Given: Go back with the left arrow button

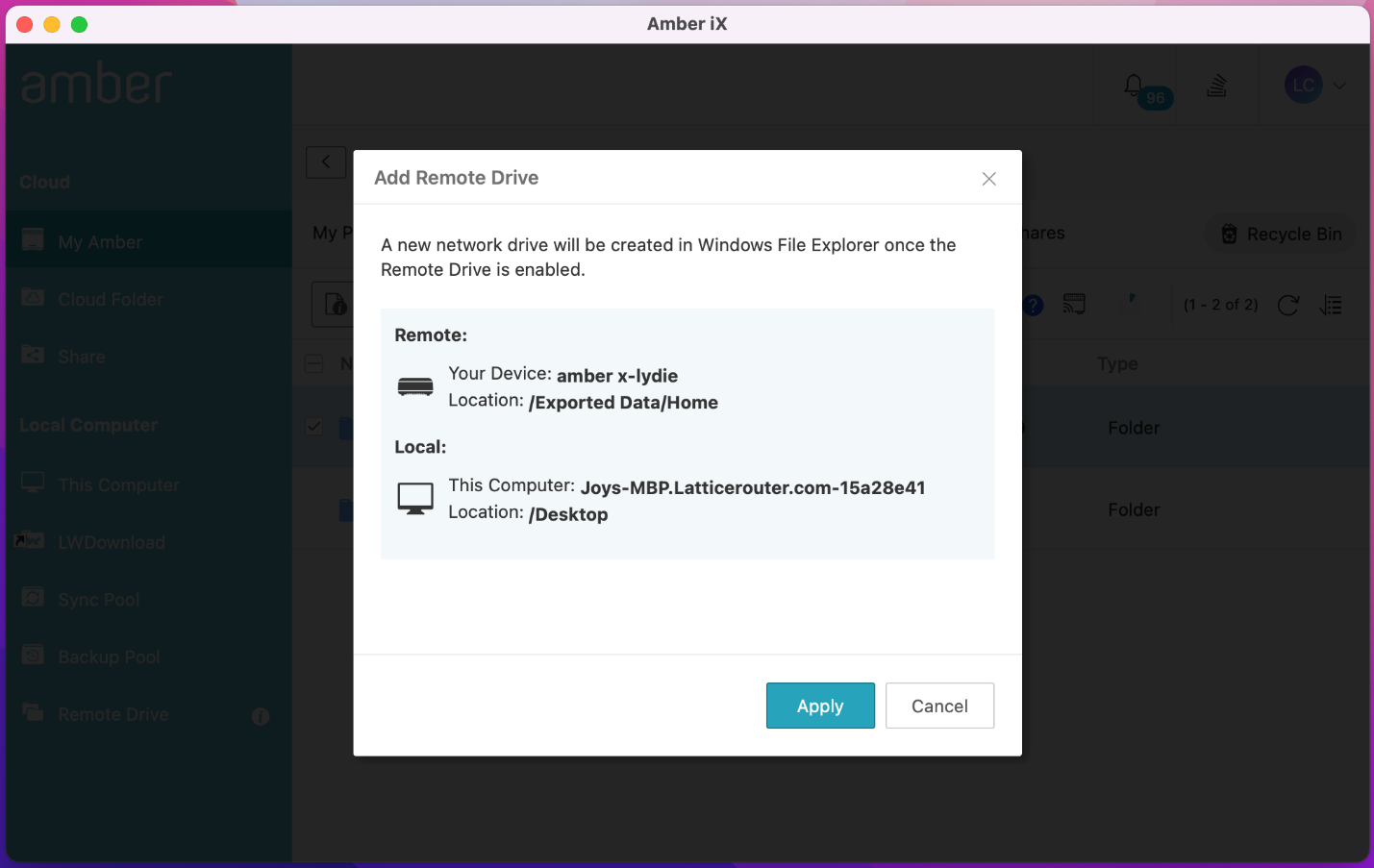Looking at the screenshot, I should (x=326, y=161).
